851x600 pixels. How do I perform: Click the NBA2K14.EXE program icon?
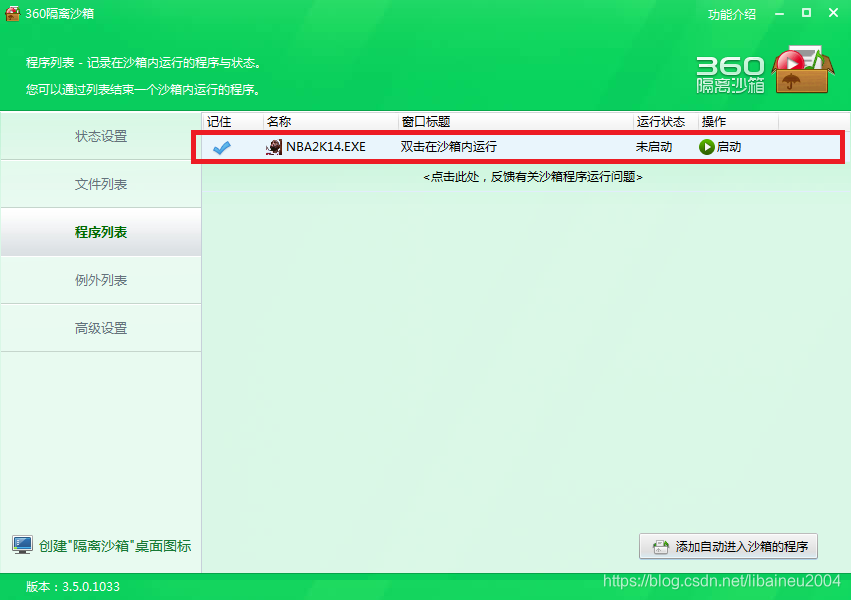274,147
